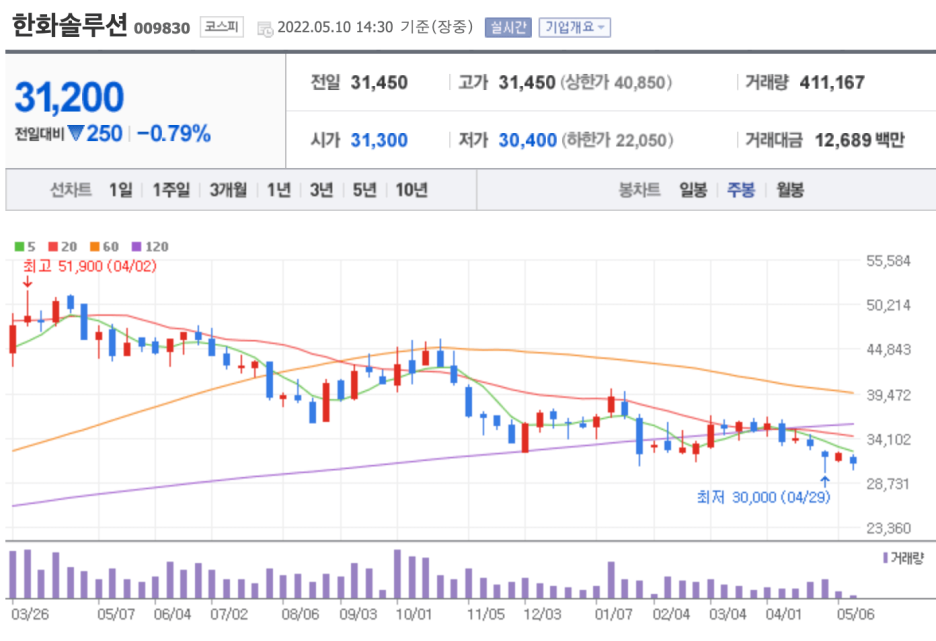Click the 10/01 date axis label
This screenshot has width=936, height=641.
[414, 615]
